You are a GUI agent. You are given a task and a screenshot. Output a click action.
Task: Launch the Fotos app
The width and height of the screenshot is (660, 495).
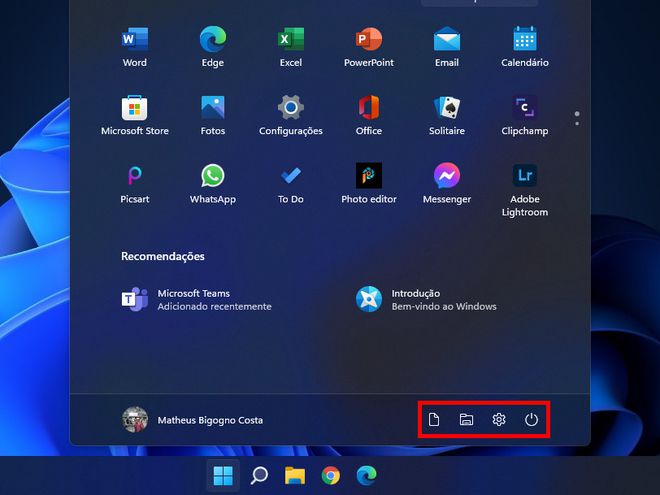213,115
